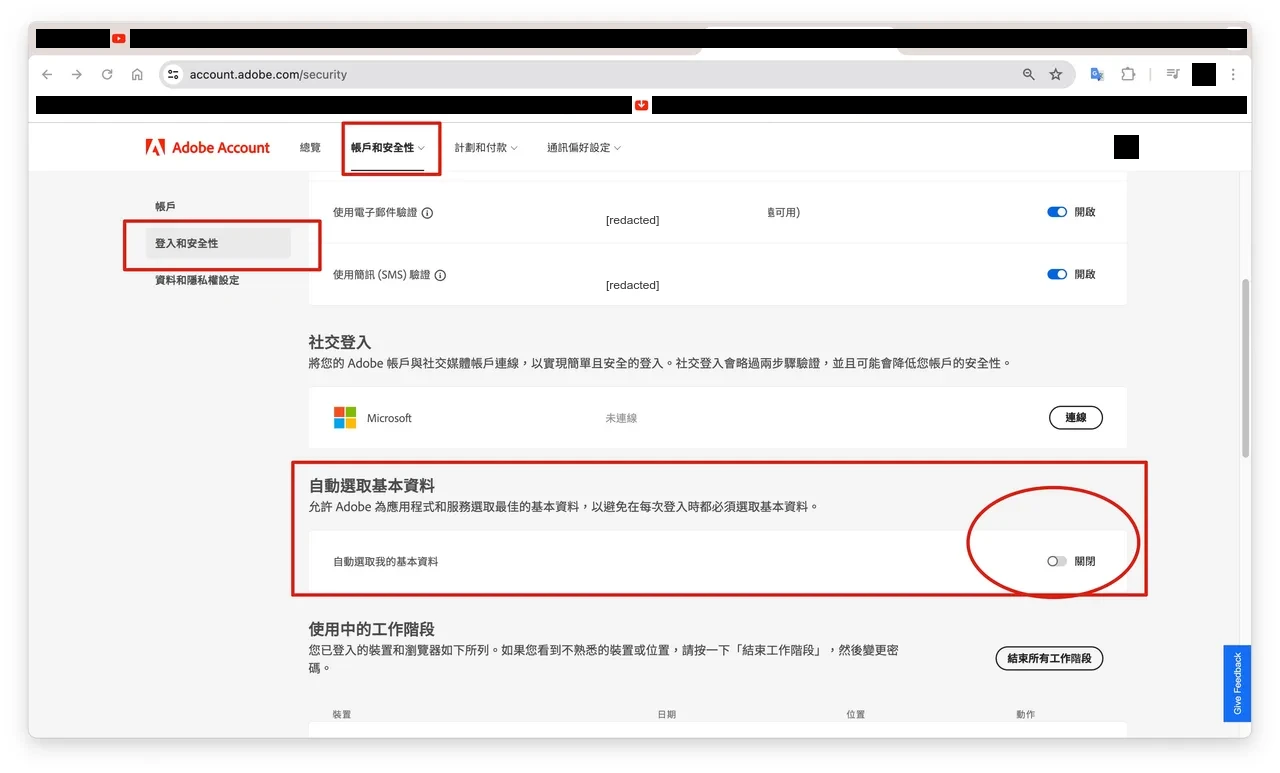This screenshot has width=1280, height=773.
Task: Open the Give Feedback side button
Action: pos(1237,683)
